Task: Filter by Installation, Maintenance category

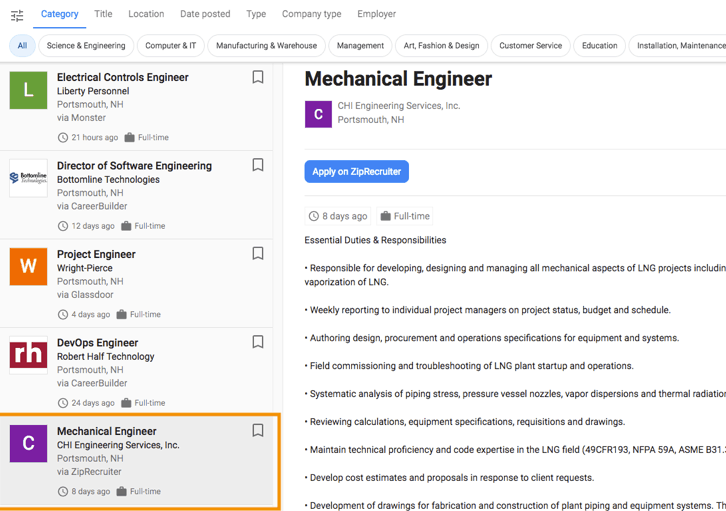Action: pyautogui.click(x=677, y=45)
